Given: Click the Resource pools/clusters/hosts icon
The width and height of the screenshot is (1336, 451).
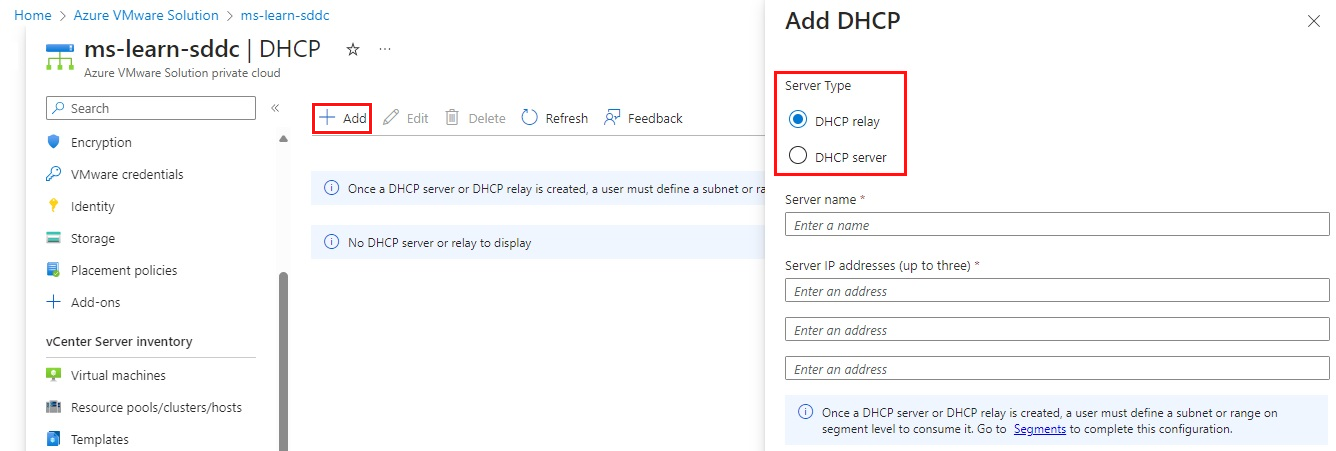Looking at the screenshot, I should (x=54, y=407).
